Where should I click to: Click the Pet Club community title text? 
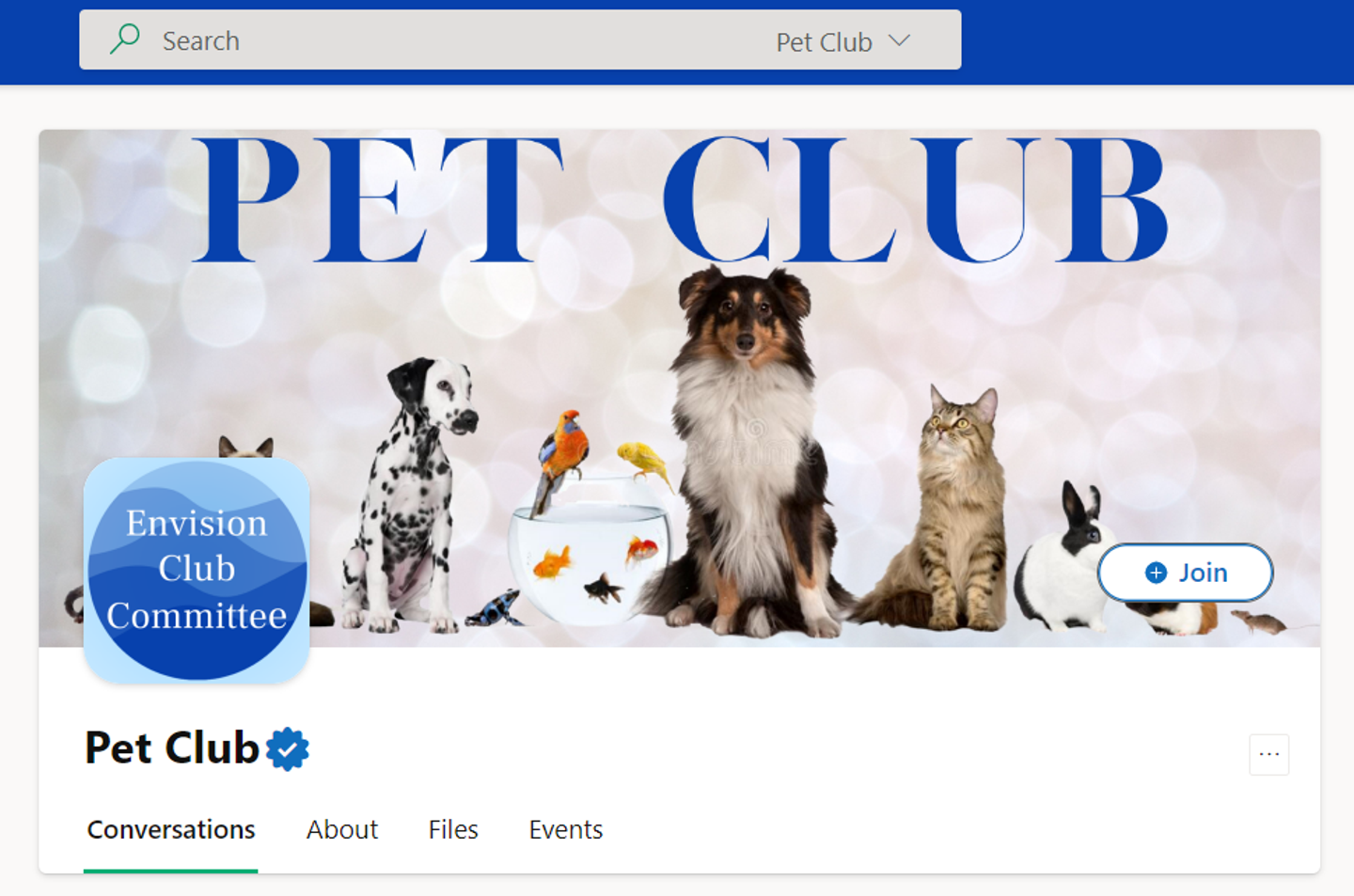pyautogui.click(x=172, y=748)
